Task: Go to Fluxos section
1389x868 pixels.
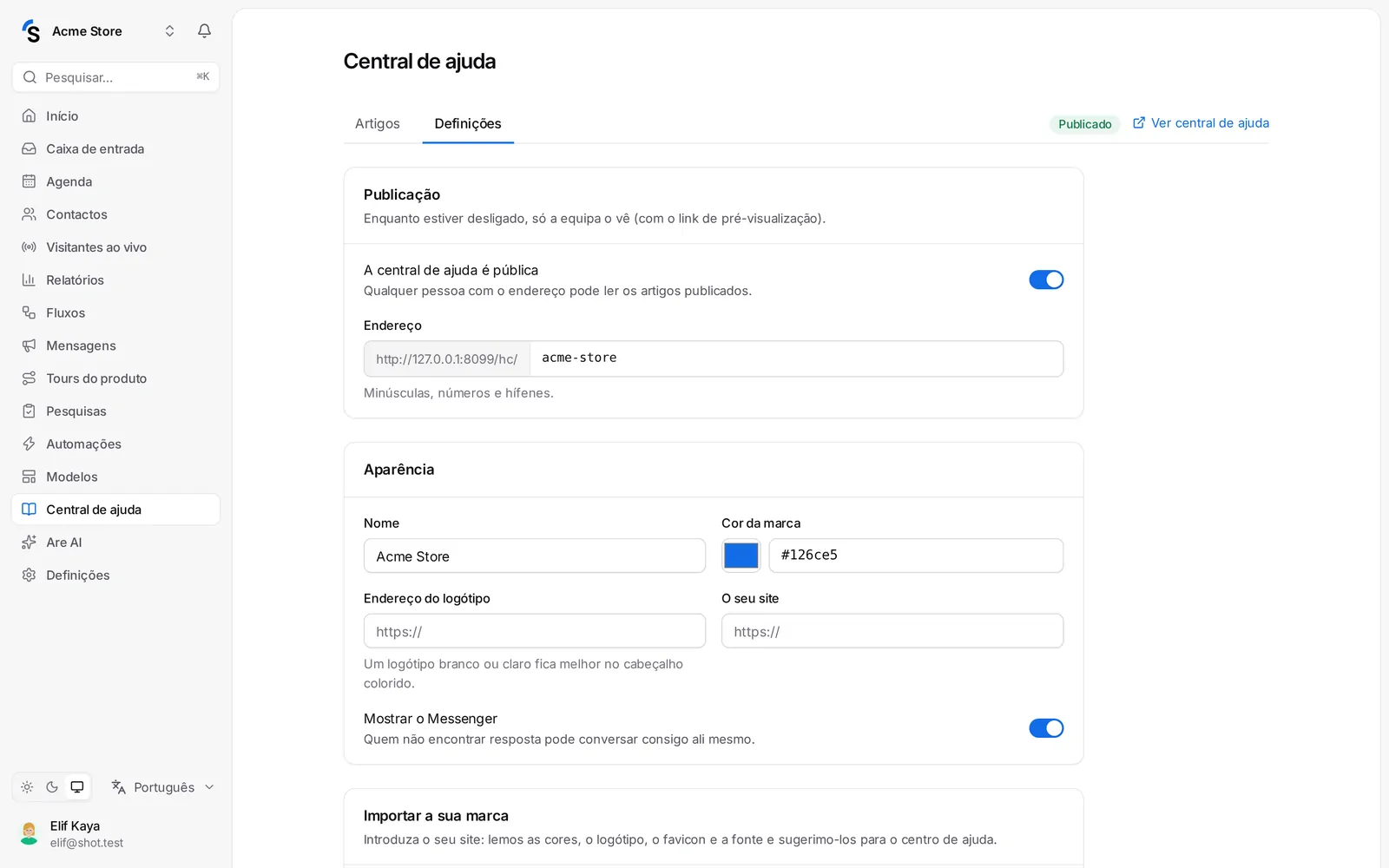Action: (x=115, y=312)
